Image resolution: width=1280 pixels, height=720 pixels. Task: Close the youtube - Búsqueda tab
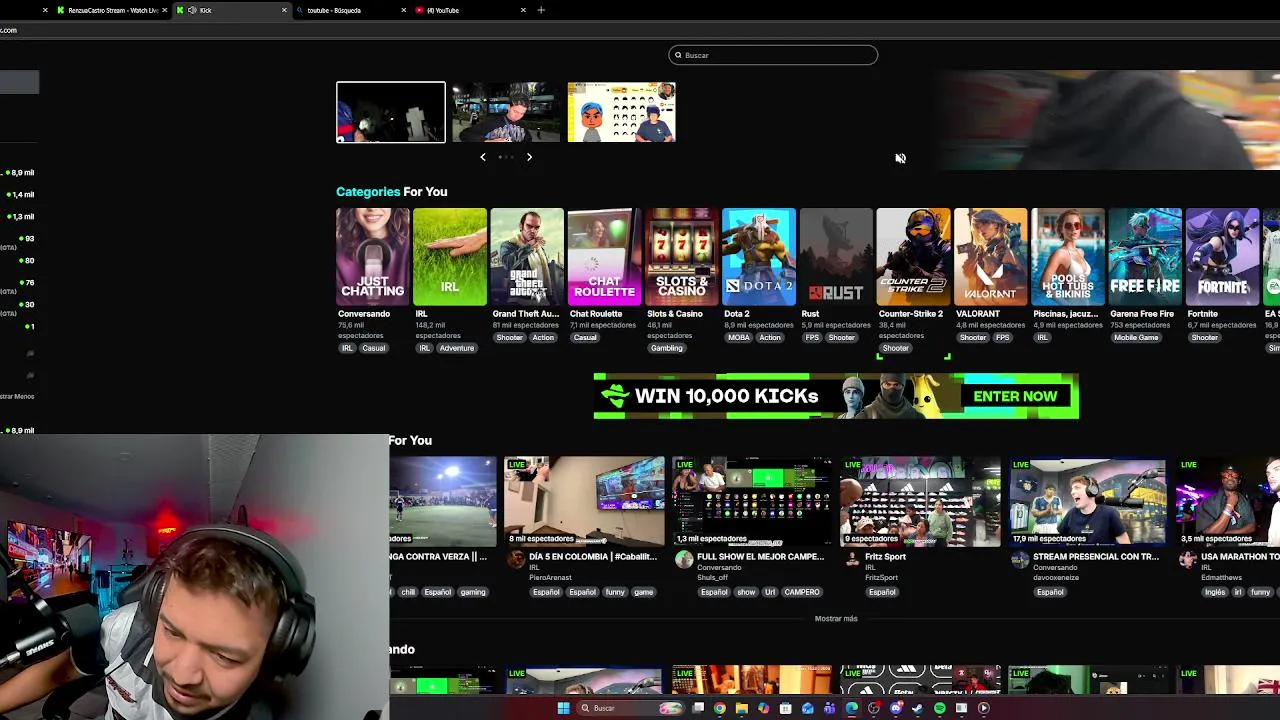pos(404,10)
